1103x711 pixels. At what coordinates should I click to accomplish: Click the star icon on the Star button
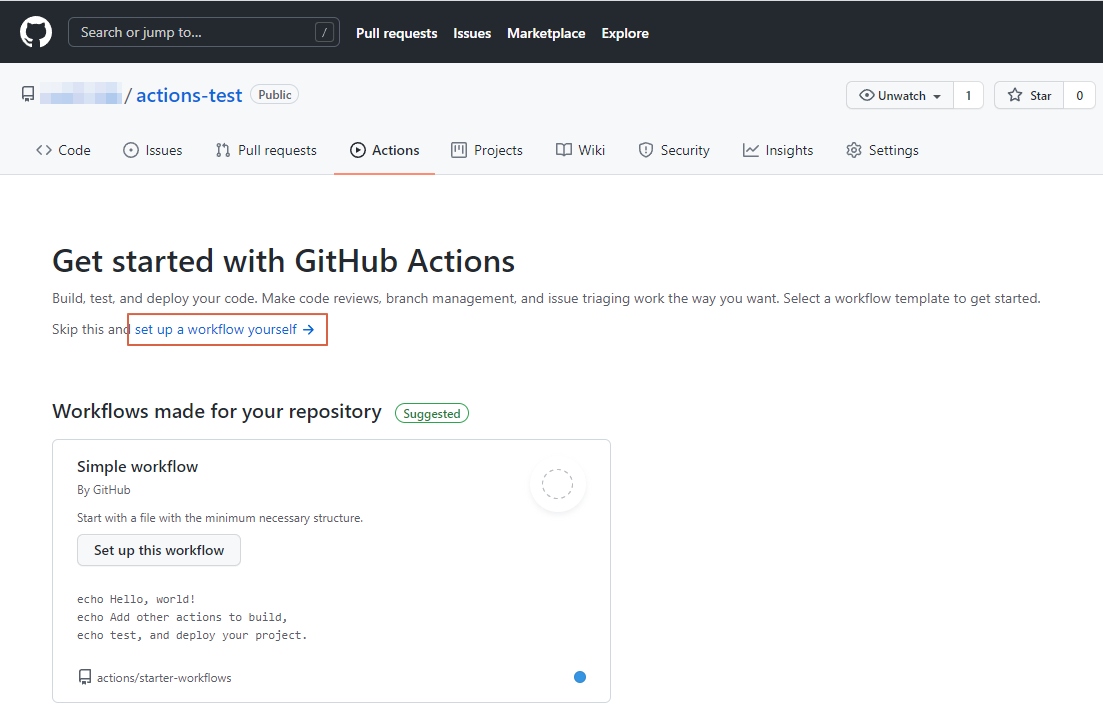[1014, 95]
